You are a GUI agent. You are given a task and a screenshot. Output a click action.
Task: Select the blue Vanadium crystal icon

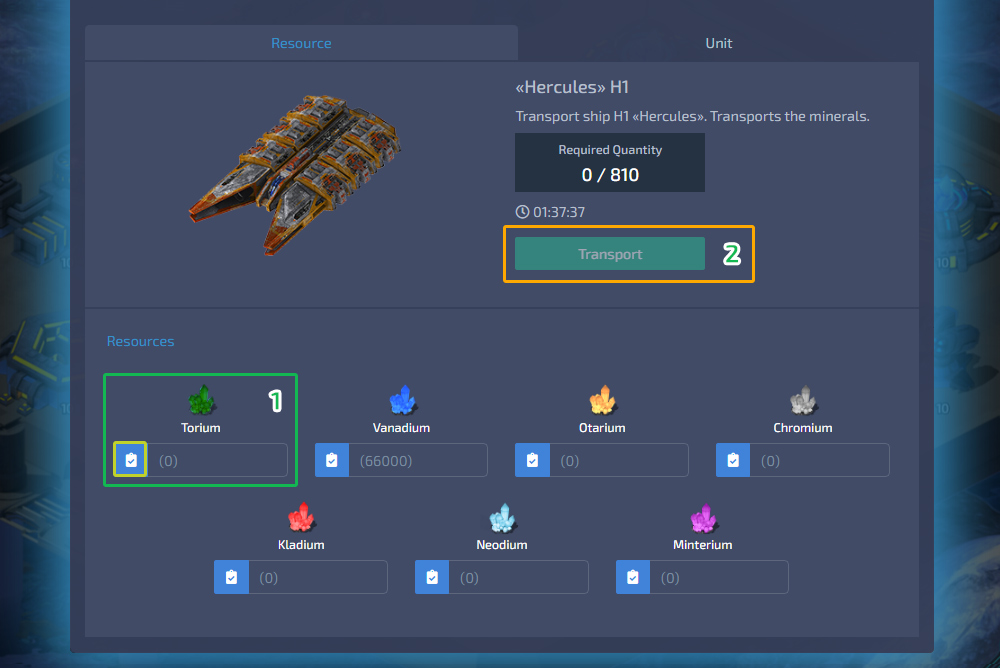coord(402,400)
